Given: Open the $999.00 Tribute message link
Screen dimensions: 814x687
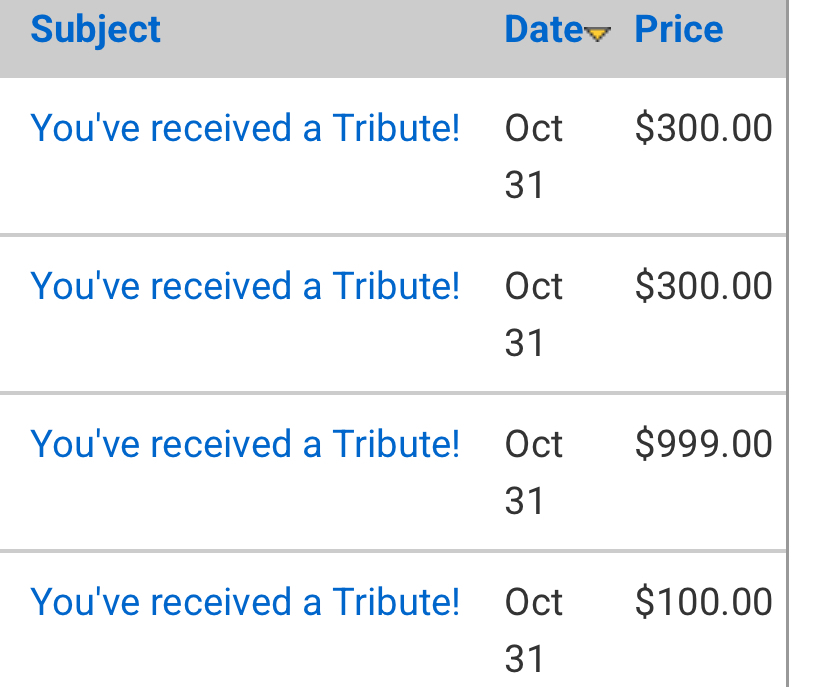Looking at the screenshot, I should pyautogui.click(x=245, y=444).
